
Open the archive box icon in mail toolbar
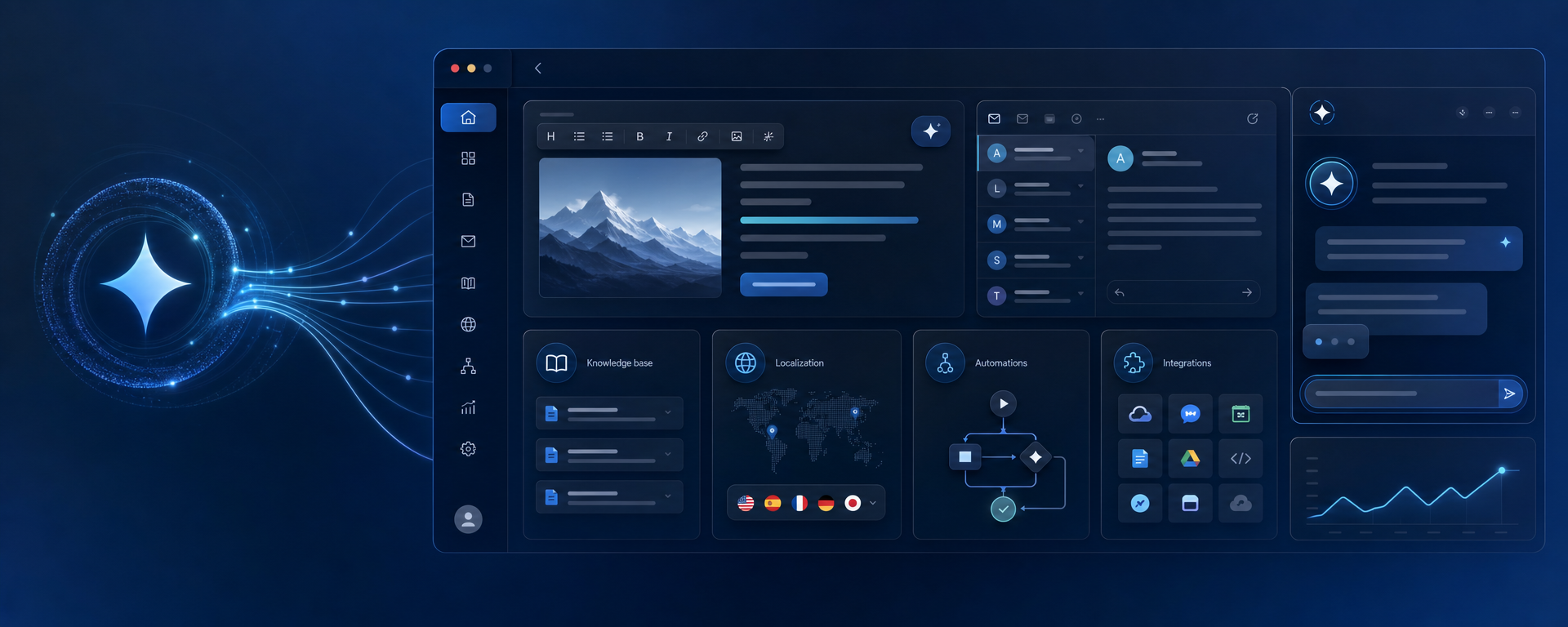coord(1049,119)
